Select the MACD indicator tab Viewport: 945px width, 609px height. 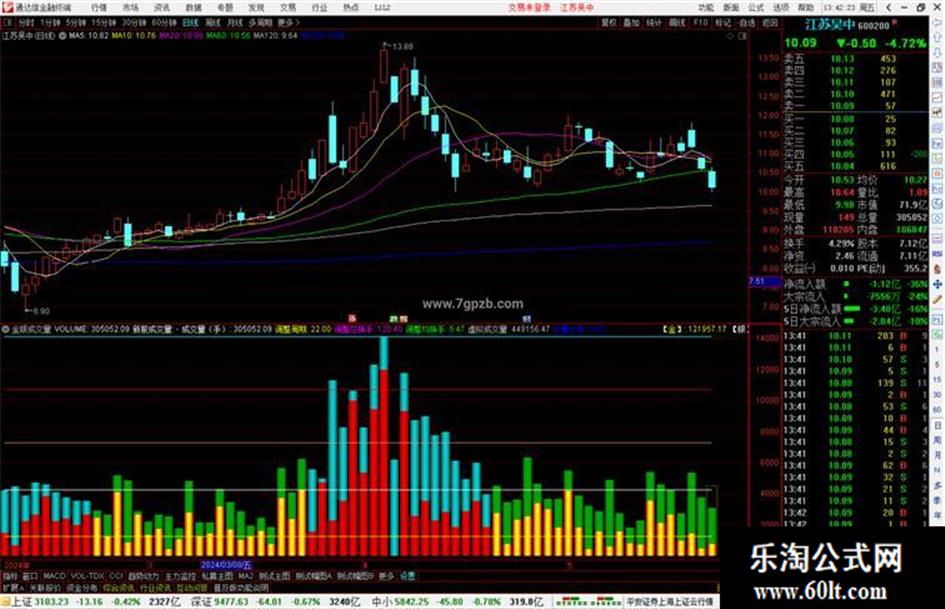pyautogui.click(x=54, y=576)
